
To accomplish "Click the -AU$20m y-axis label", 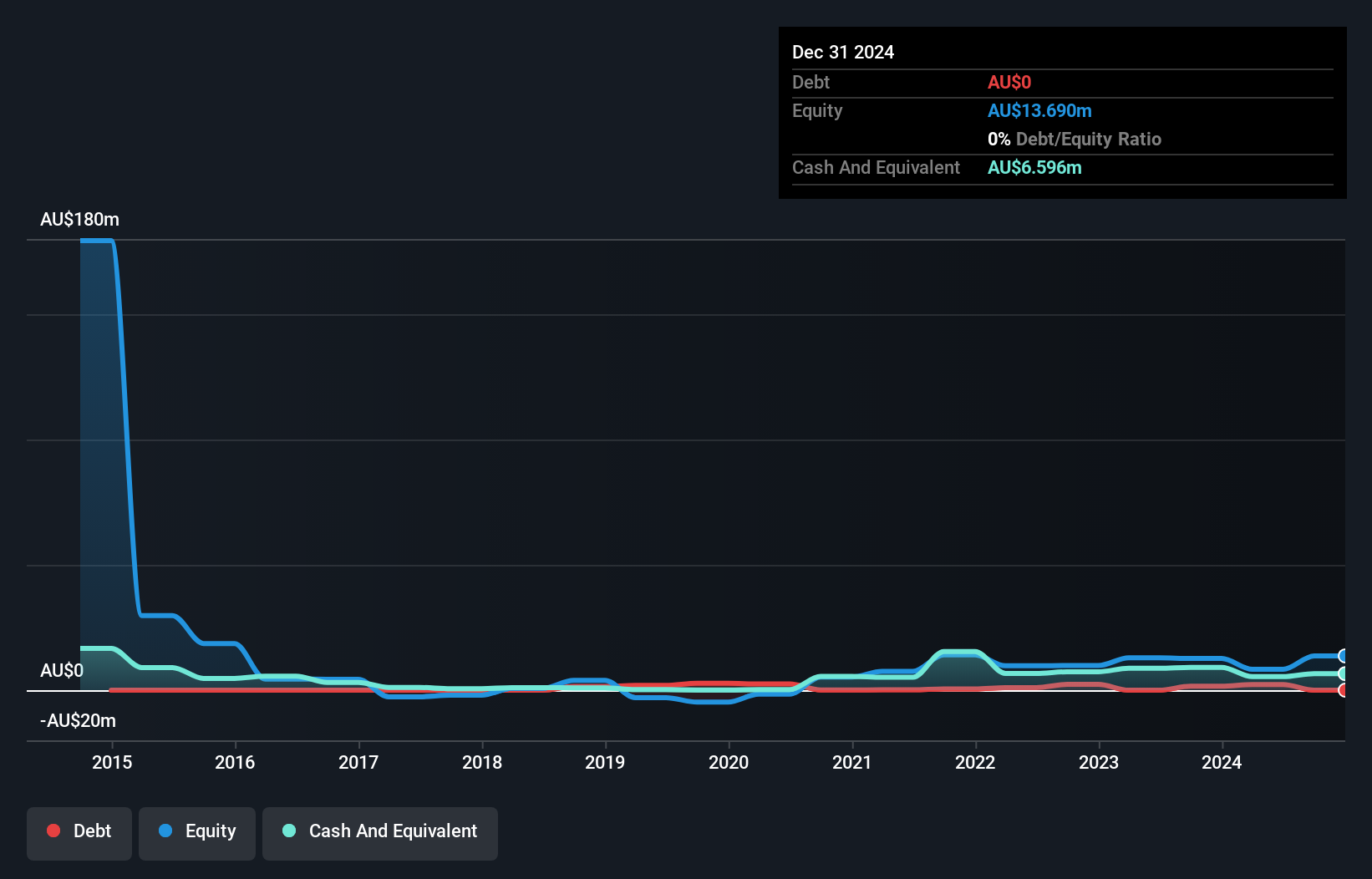I will 78,721.
